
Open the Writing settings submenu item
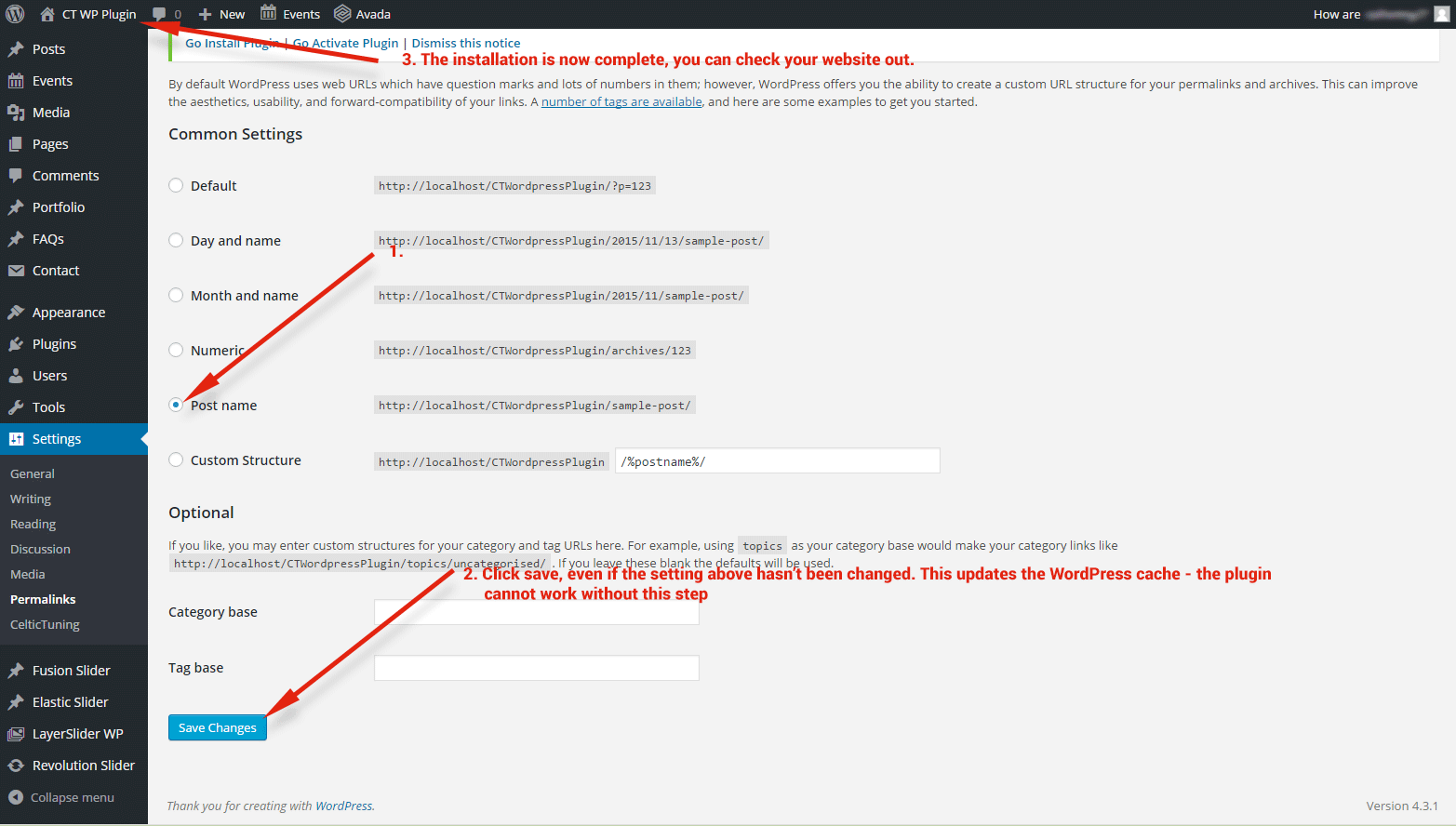tap(31, 500)
